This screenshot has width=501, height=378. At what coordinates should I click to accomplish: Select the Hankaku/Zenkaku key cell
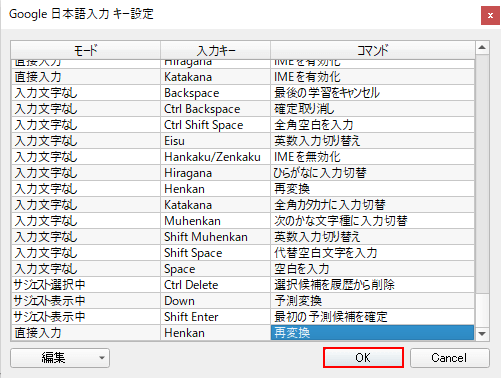[216, 157]
